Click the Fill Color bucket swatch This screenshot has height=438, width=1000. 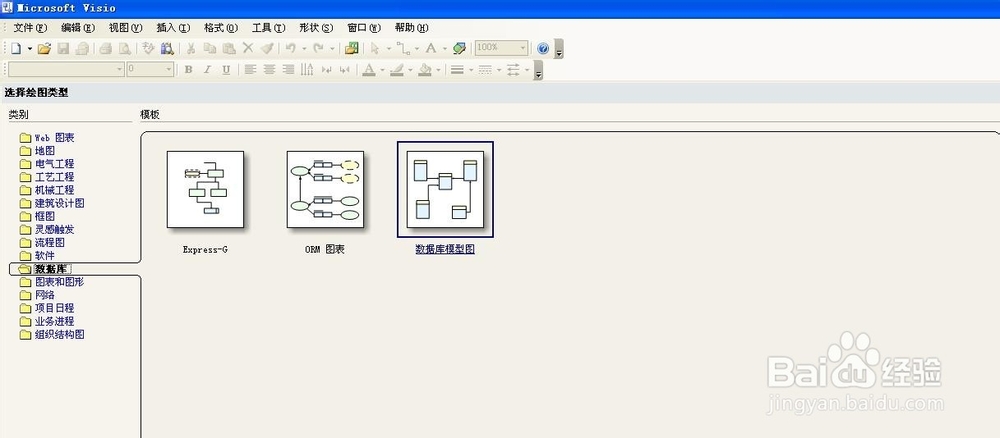tap(425, 69)
